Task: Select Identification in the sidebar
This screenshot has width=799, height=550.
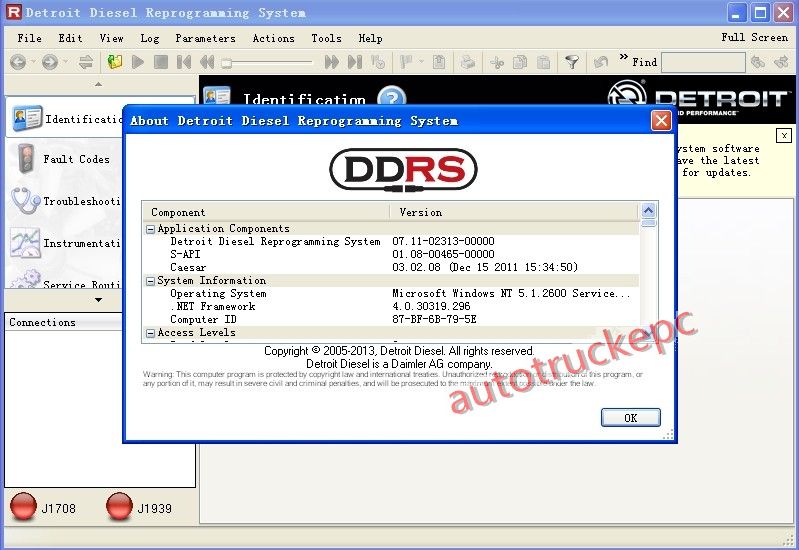Action: [x=64, y=118]
